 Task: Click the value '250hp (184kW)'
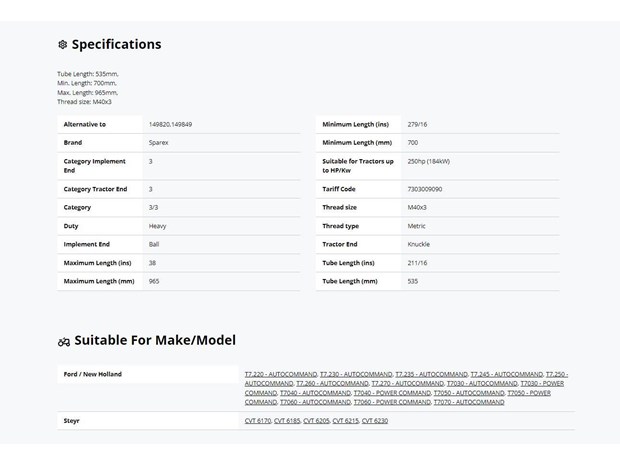coord(429,161)
